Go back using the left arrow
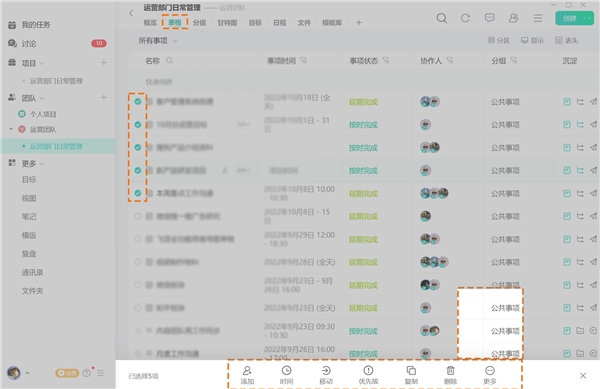This screenshot has width=600, height=389. click(131, 13)
